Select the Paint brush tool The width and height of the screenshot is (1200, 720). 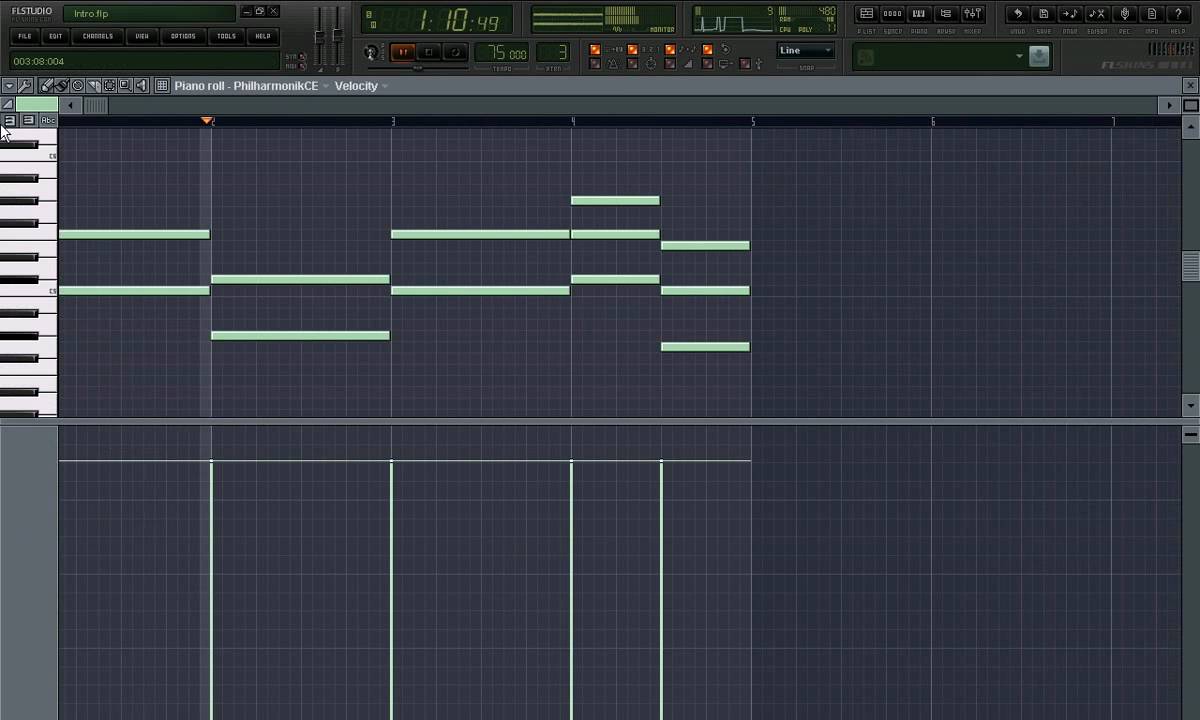pyautogui.click(x=61, y=86)
